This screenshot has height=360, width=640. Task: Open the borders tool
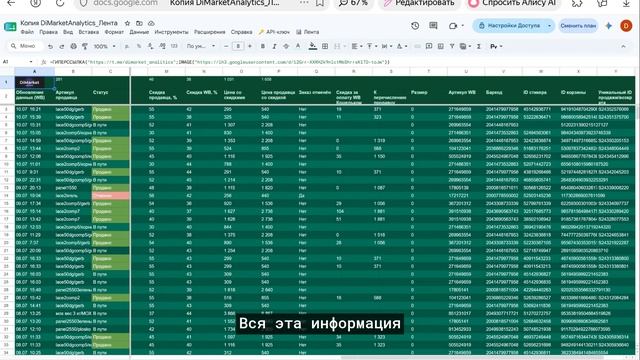[325, 47]
